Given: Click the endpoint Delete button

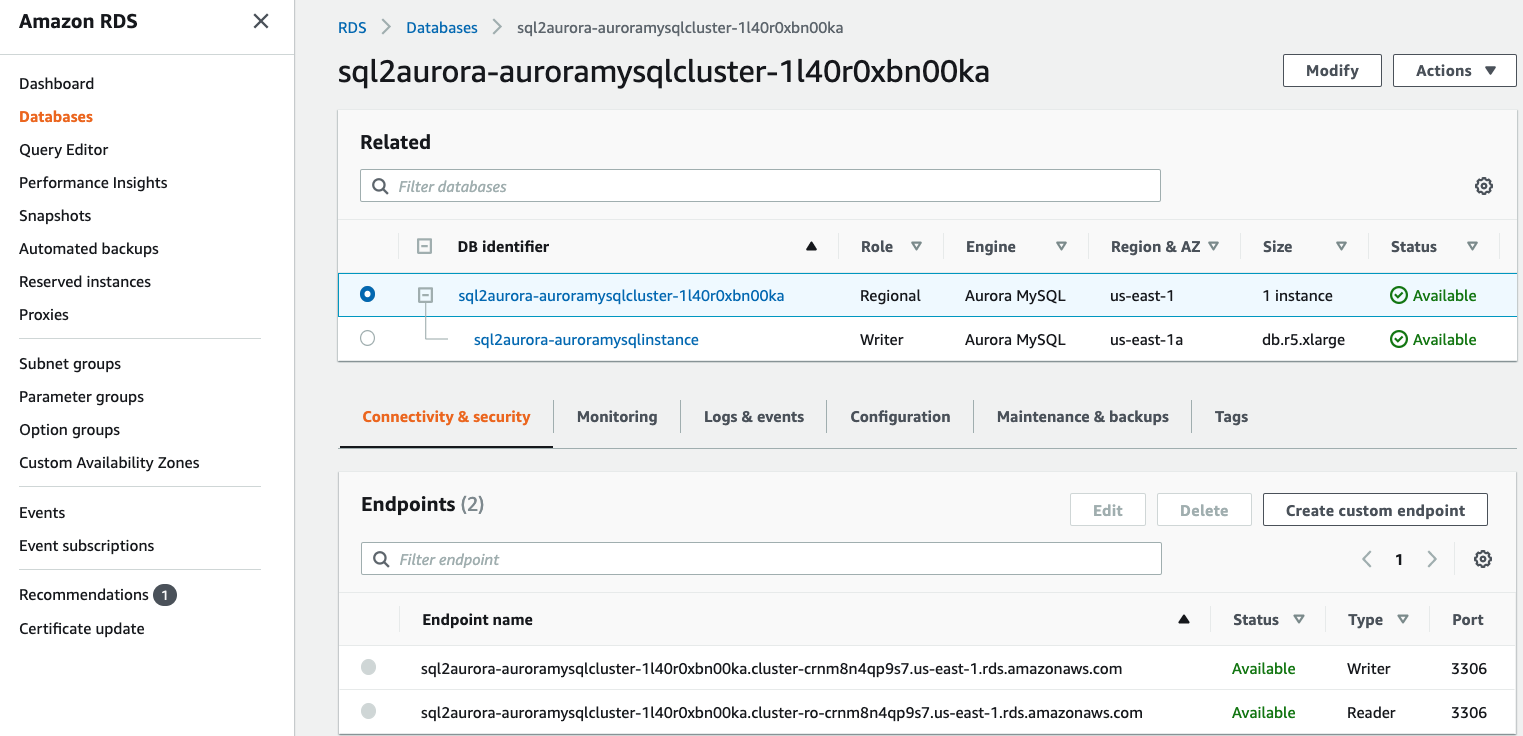Looking at the screenshot, I should (x=1204, y=510).
